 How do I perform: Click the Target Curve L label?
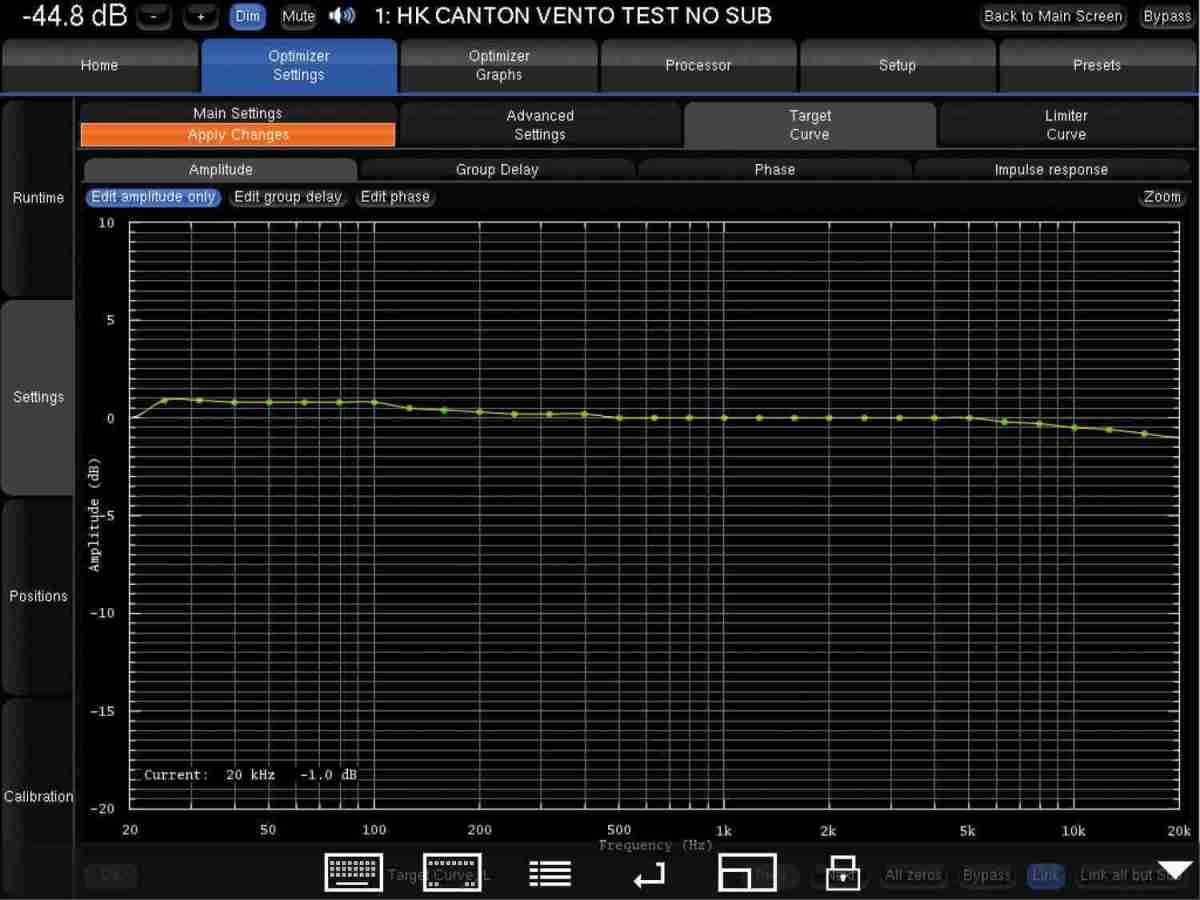[440, 875]
